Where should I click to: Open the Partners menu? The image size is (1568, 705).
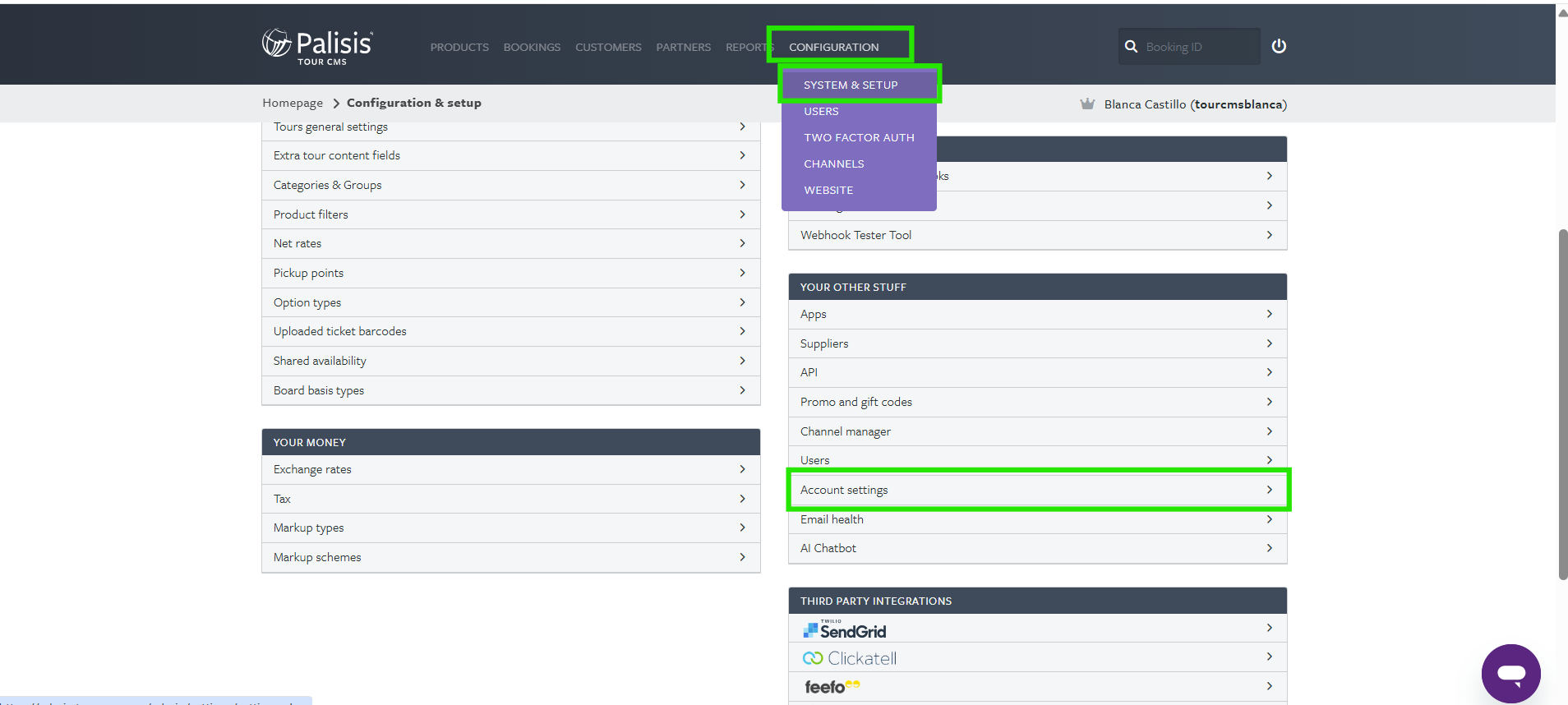[x=683, y=48]
